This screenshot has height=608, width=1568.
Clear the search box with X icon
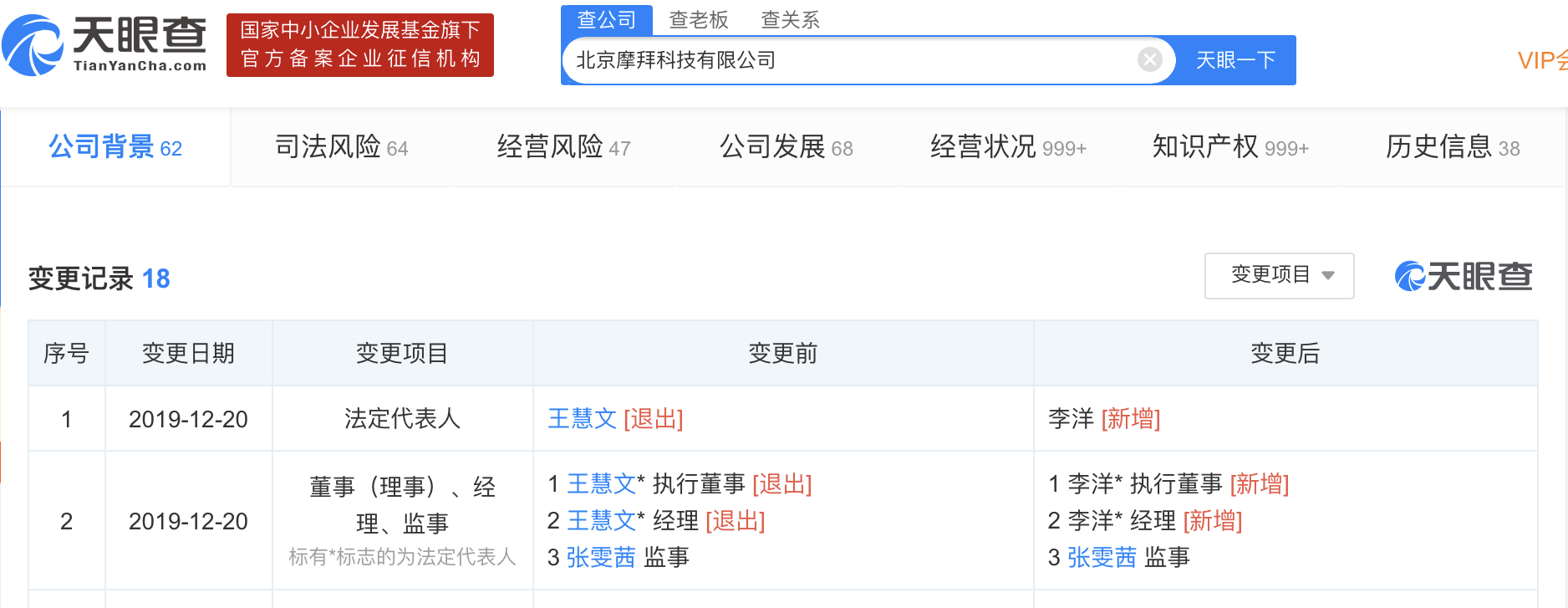[x=1149, y=59]
